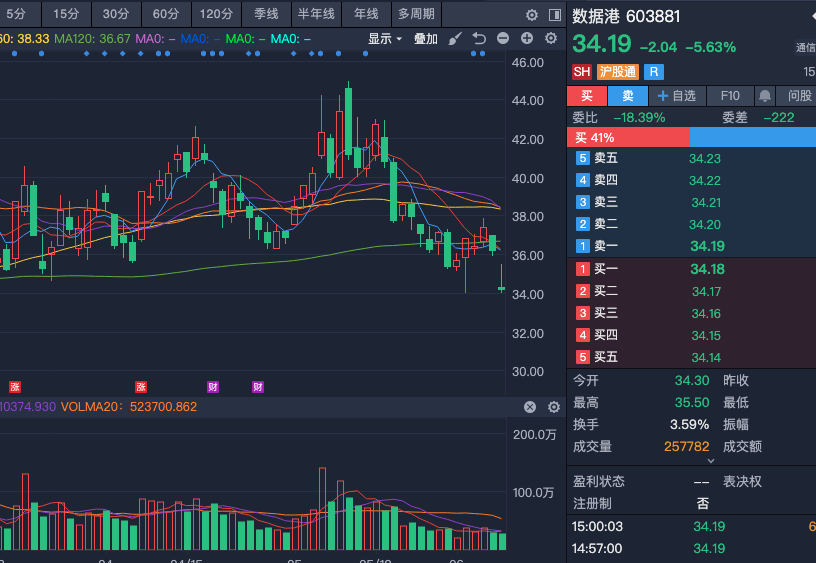Click the 14:57:00 trade tick row
Image resolution: width=816 pixels, height=563 pixels.
point(691,548)
